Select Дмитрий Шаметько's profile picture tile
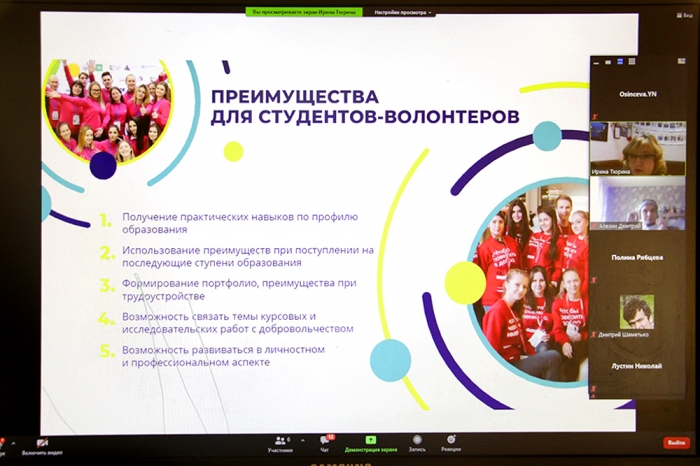The height and width of the screenshot is (466, 700). click(x=637, y=311)
